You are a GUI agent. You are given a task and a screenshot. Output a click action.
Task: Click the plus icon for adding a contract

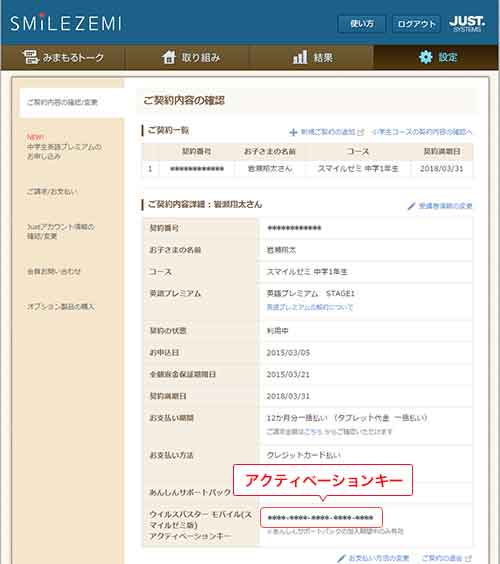point(293,132)
